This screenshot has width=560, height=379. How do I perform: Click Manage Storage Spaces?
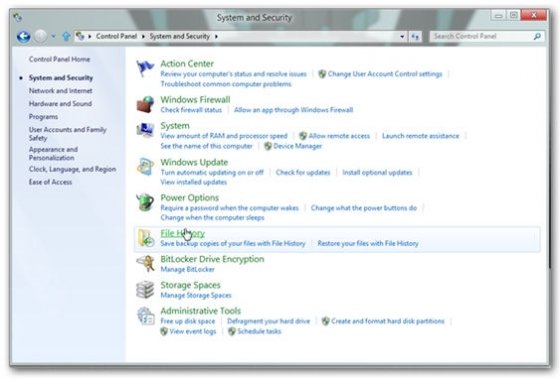pyautogui.click(x=196, y=295)
